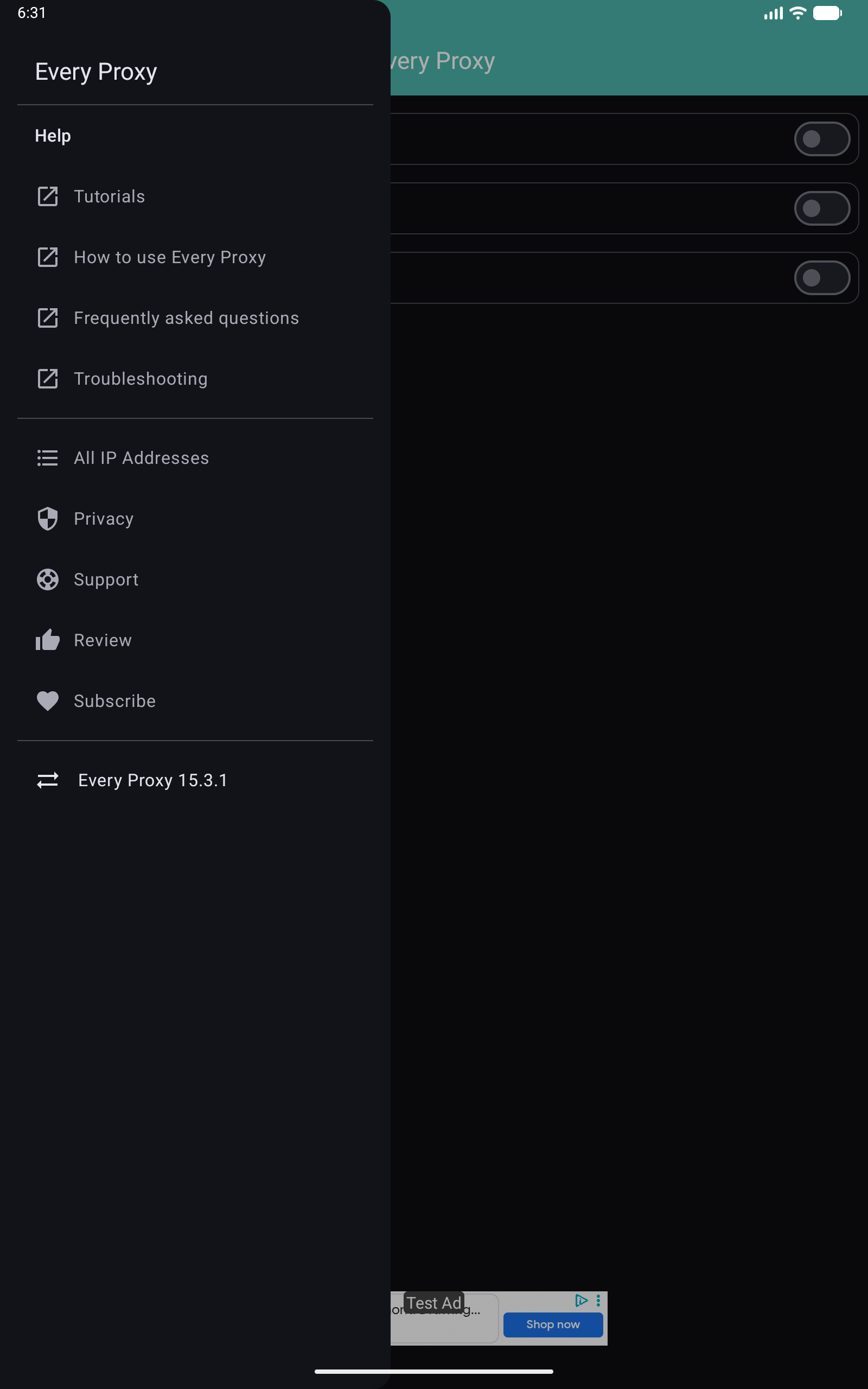Toggle the third proxy switch
The image size is (868, 1389).
[821, 278]
